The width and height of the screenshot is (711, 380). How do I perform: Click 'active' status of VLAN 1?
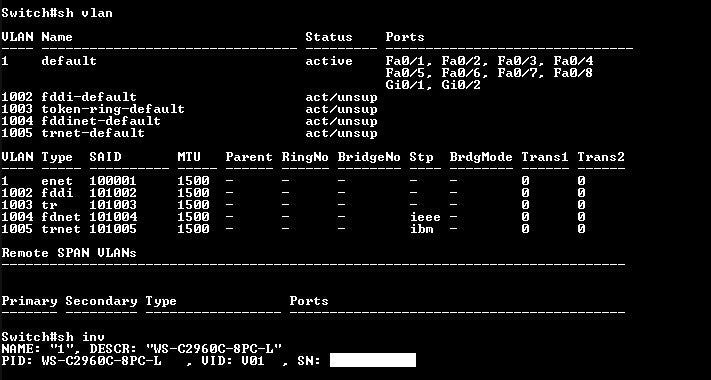329,61
